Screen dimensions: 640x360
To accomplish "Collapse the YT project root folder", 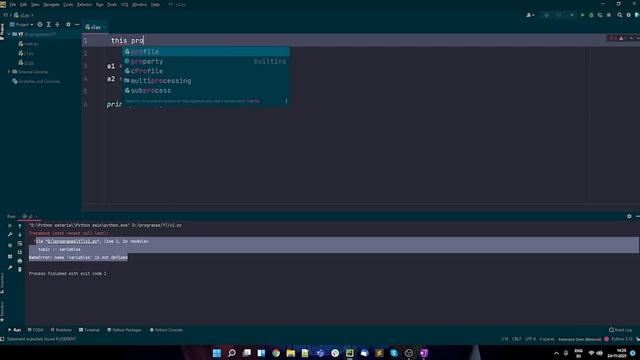I will [x=9, y=34].
